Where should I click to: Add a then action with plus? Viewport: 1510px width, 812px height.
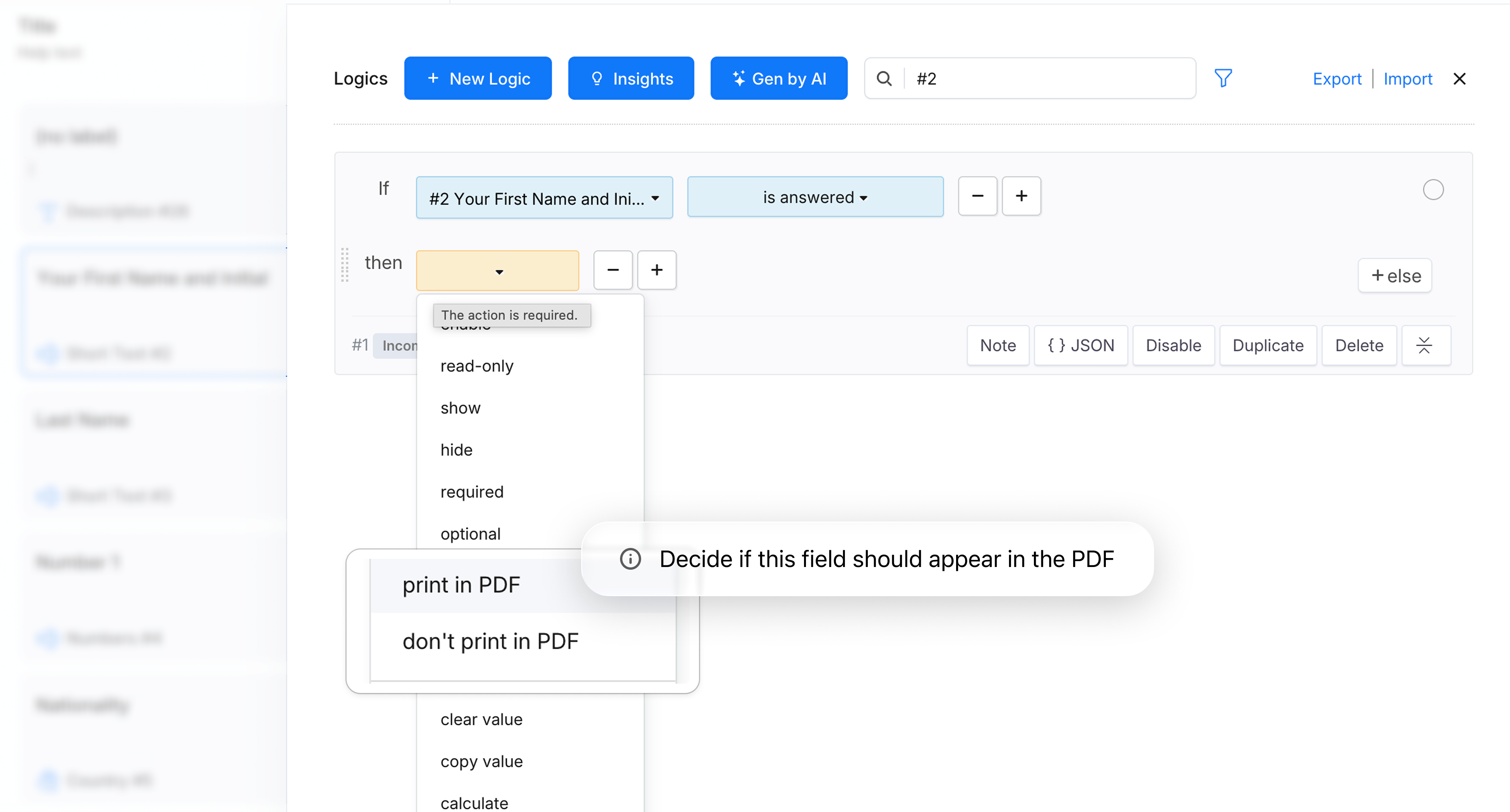pyautogui.click(x=657, y=269)
